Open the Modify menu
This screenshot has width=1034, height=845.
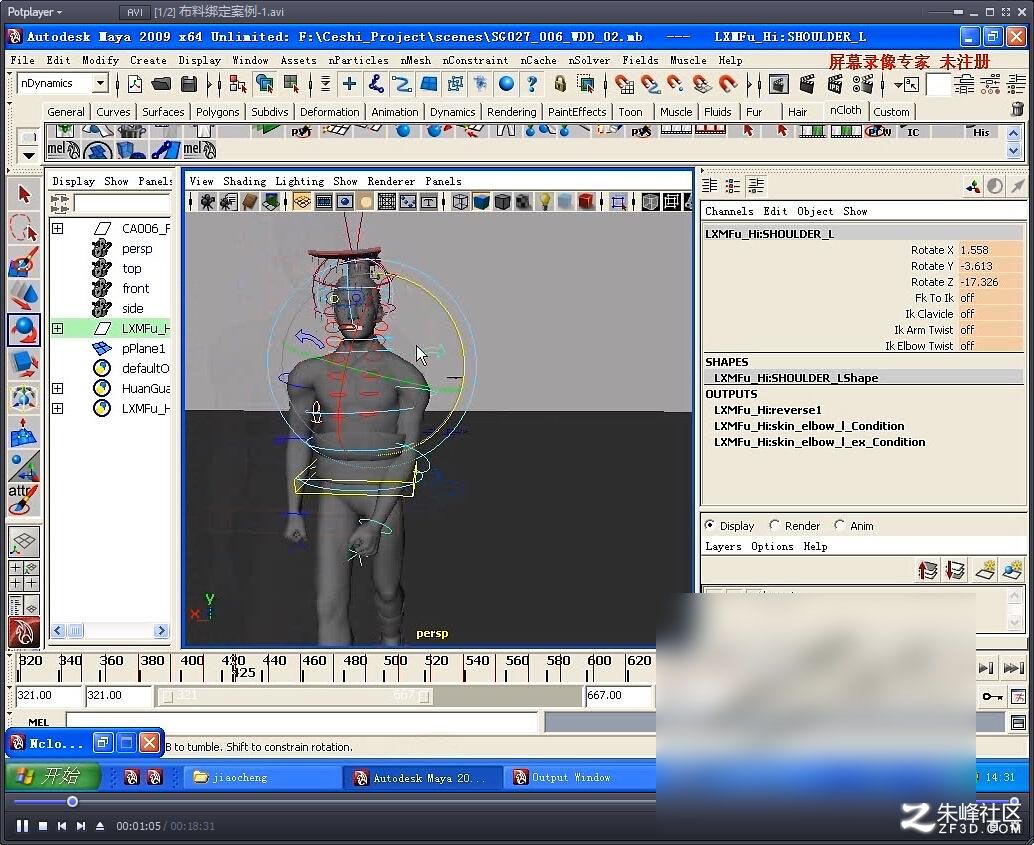(x=100, y=60)
